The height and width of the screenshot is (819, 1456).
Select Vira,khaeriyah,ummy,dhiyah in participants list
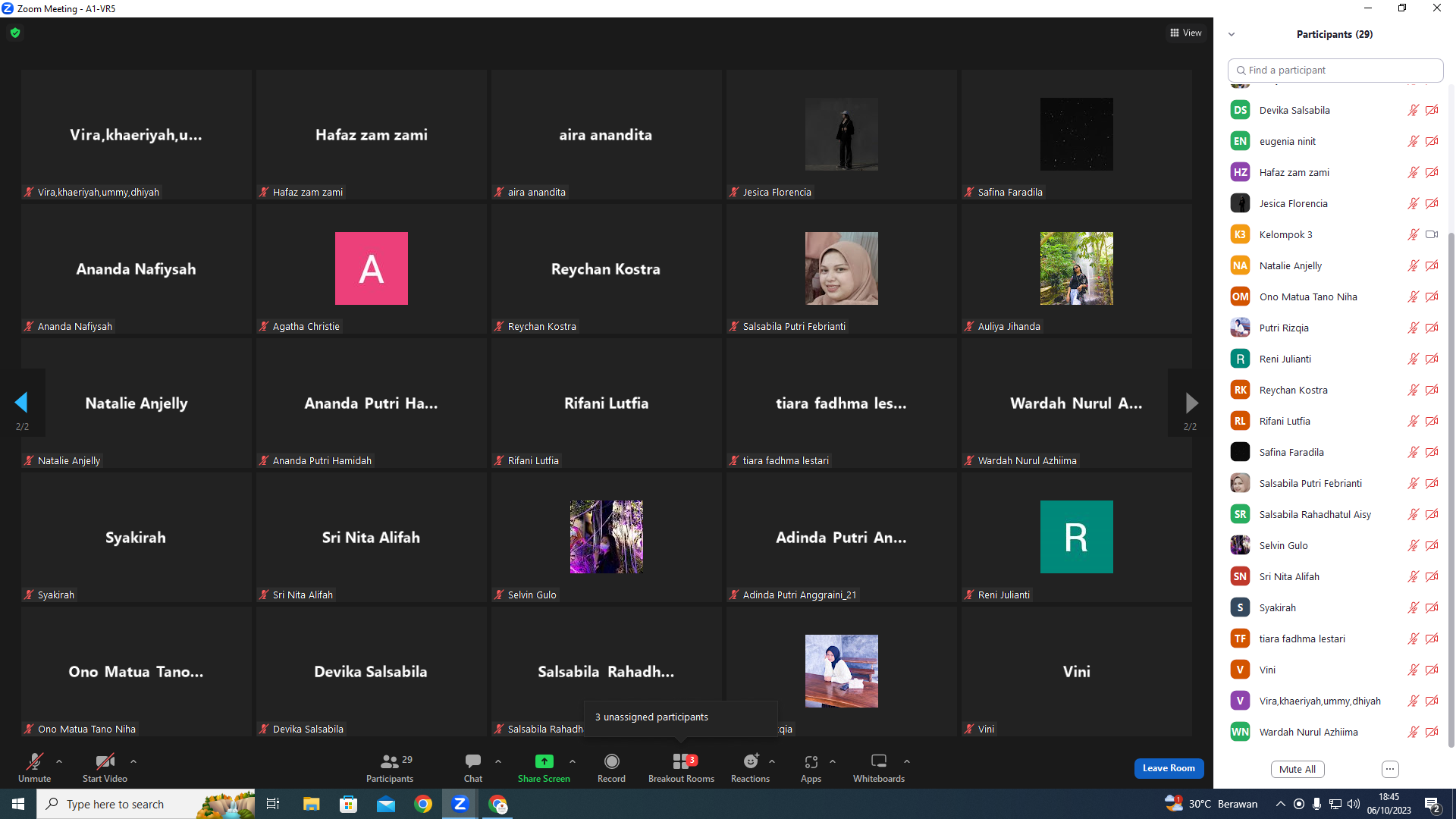(x=1335, y=701)
